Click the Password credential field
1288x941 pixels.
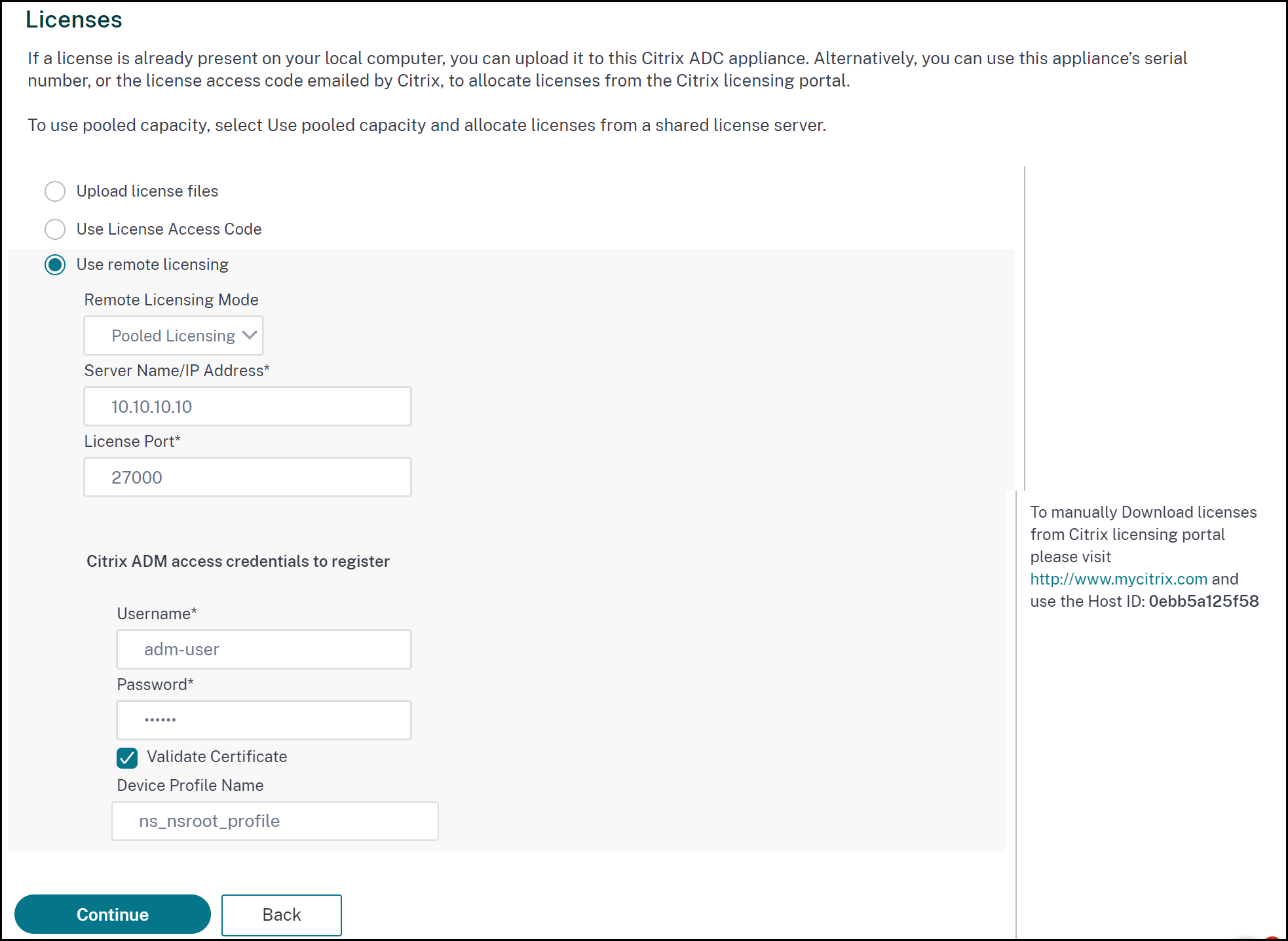click(x=266, y=720)
